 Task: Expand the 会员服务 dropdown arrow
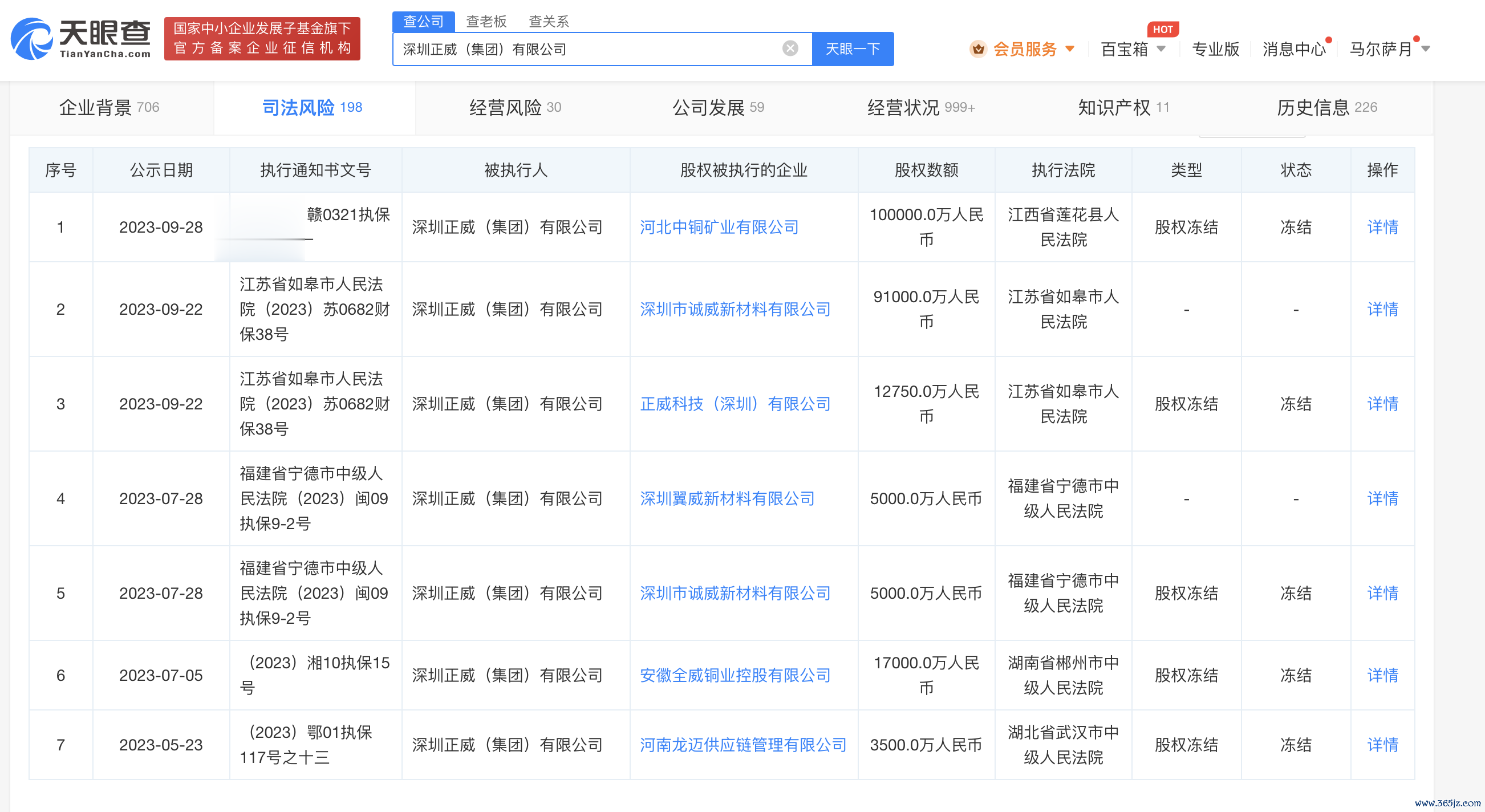coord(1070,49)
